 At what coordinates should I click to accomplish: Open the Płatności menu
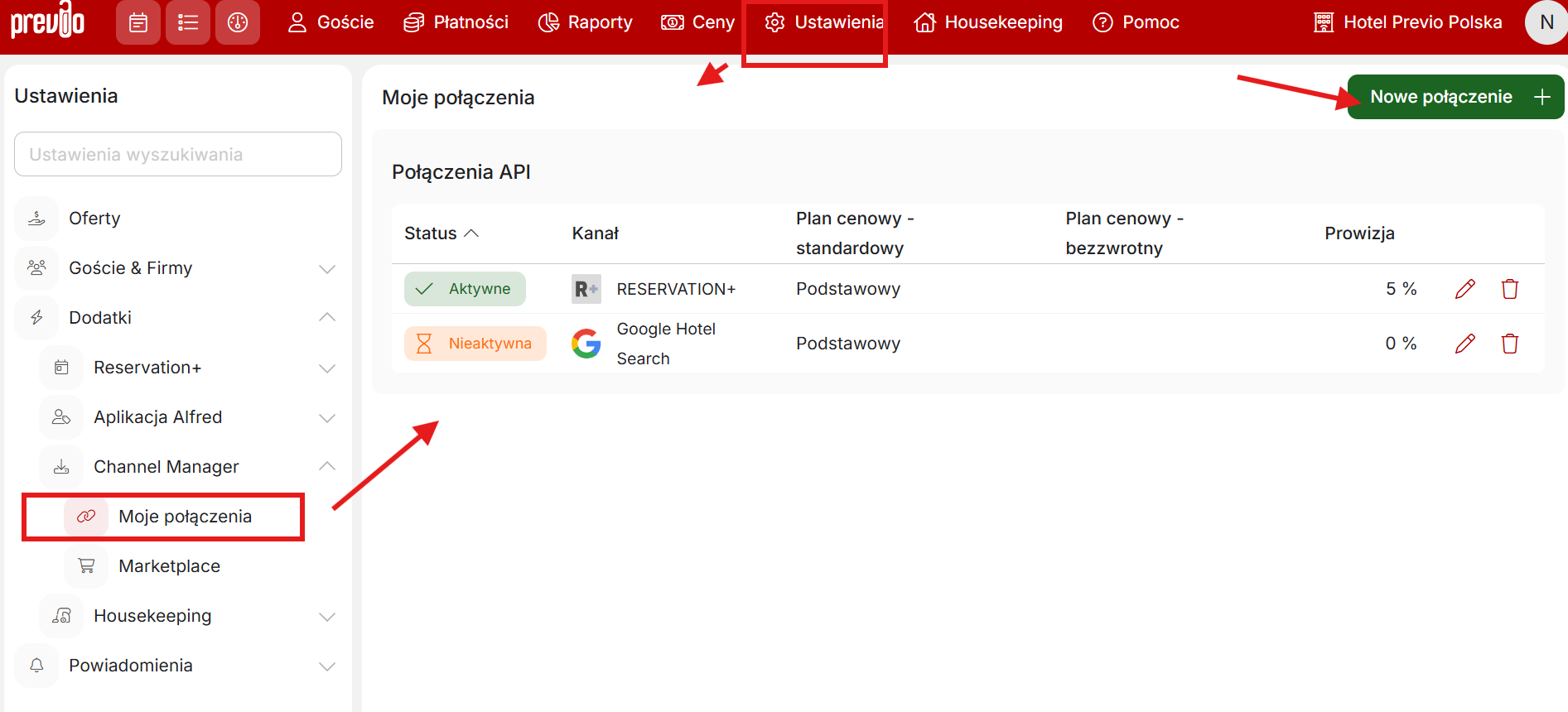pyautogui.click(x=456, y=22)
